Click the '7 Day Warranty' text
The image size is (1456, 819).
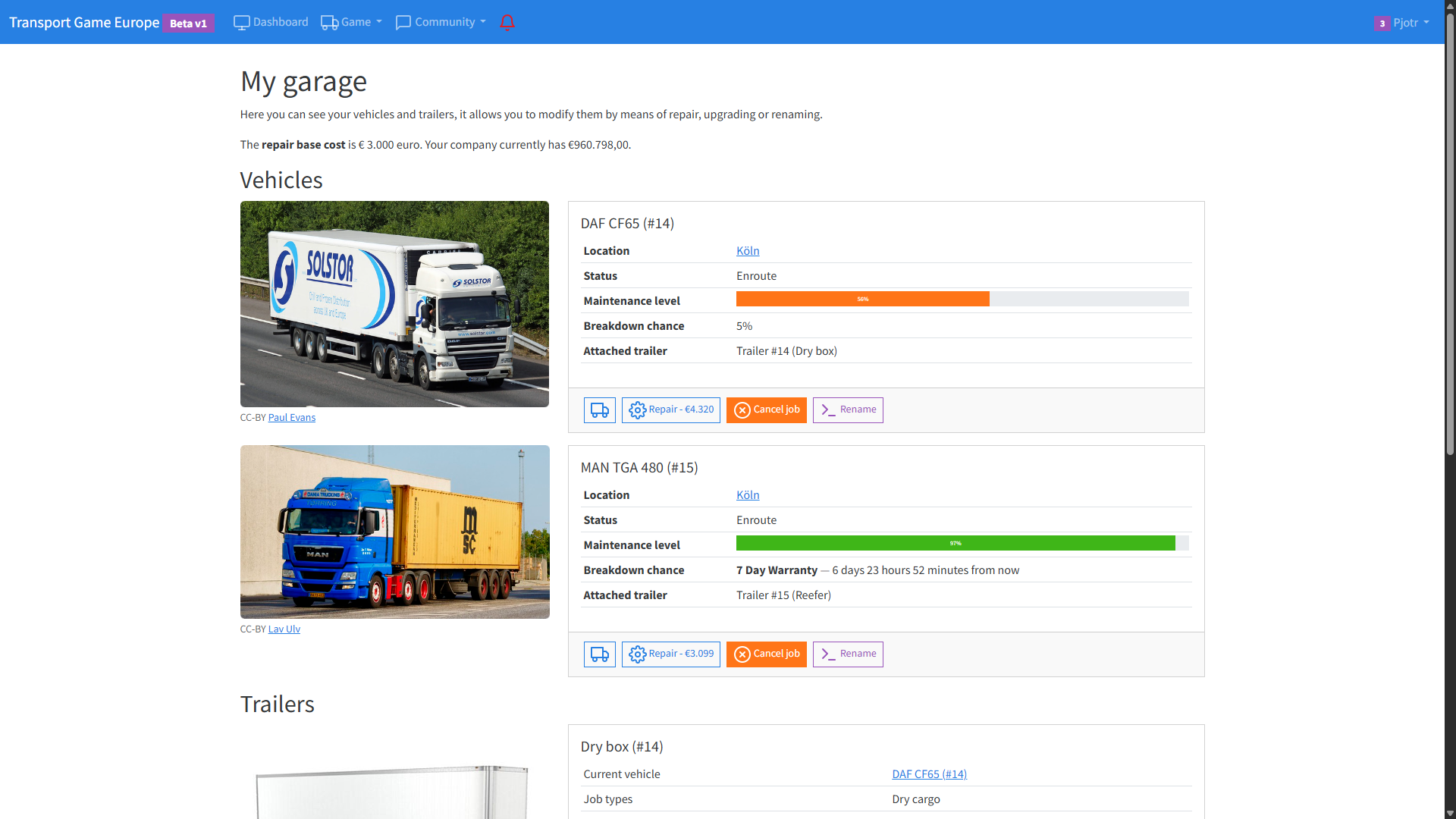[x=777, y=570]
